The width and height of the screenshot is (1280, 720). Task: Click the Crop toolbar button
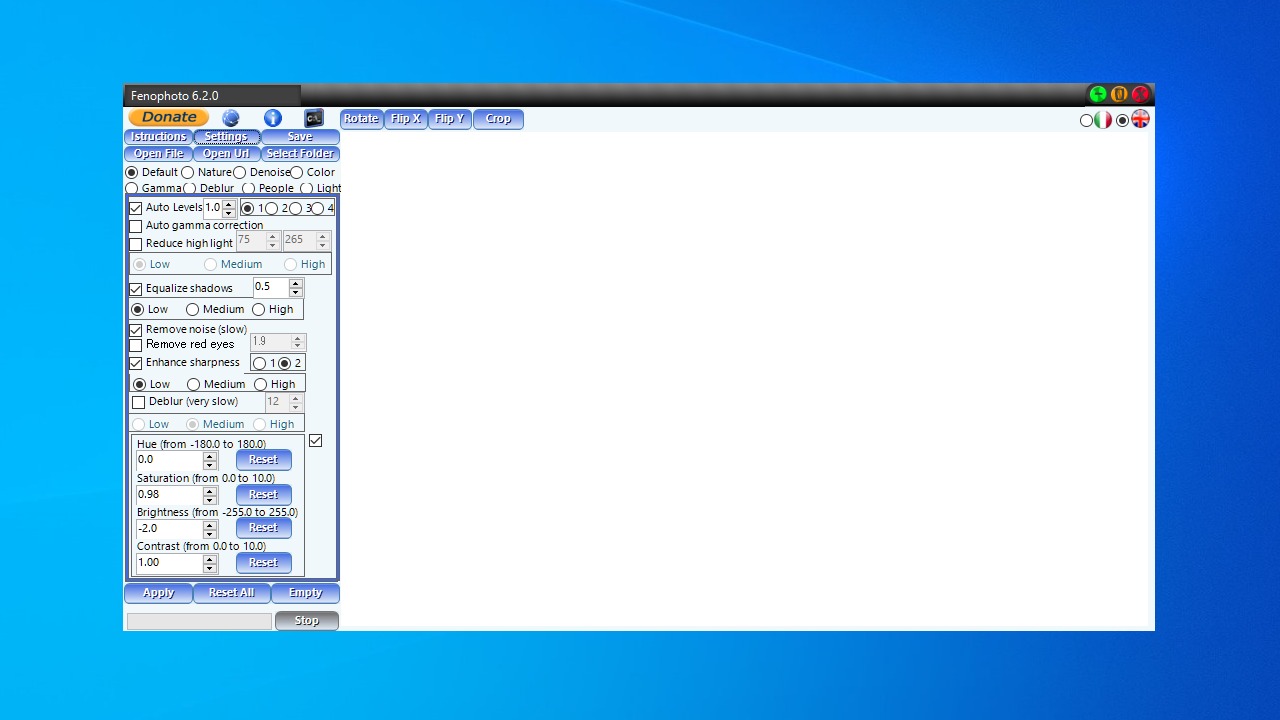(x=498, y=119)
